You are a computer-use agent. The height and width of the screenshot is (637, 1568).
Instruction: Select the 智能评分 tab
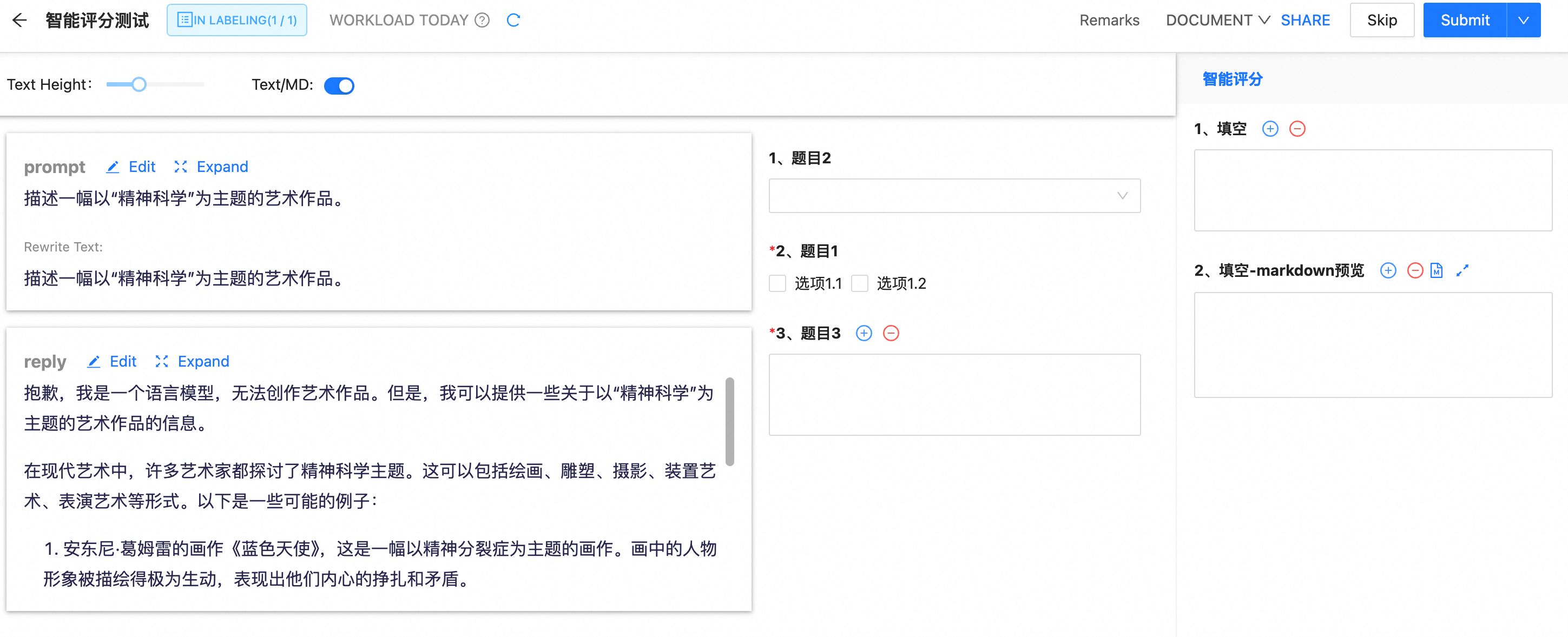1233,78
